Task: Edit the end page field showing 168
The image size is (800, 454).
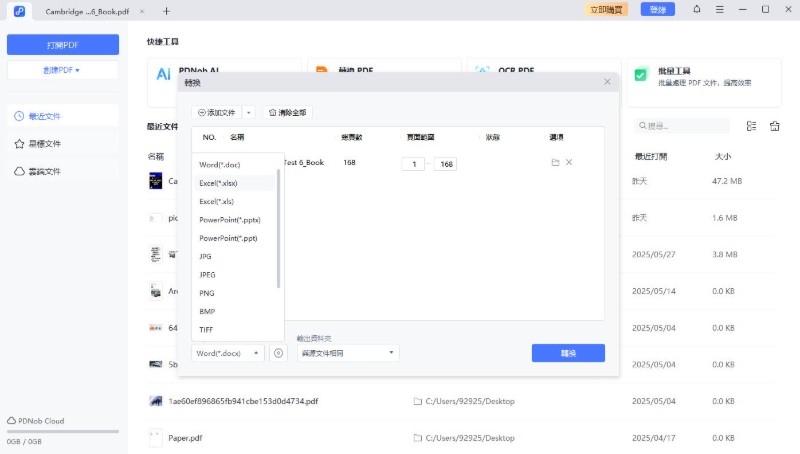Action: click(445, 164)
